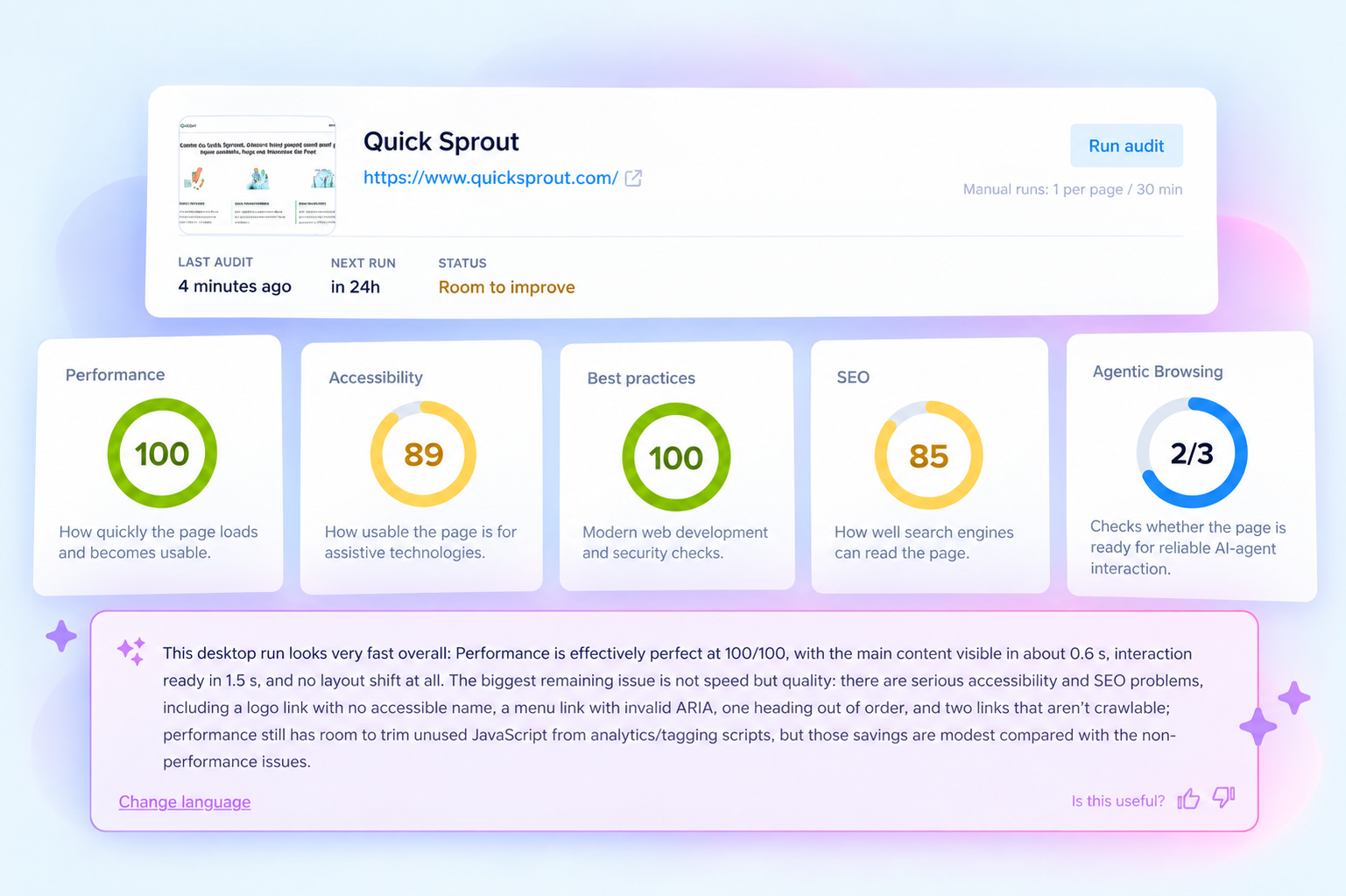Click the STATUS label
The image size is (1346, 896).
(462, 263)
